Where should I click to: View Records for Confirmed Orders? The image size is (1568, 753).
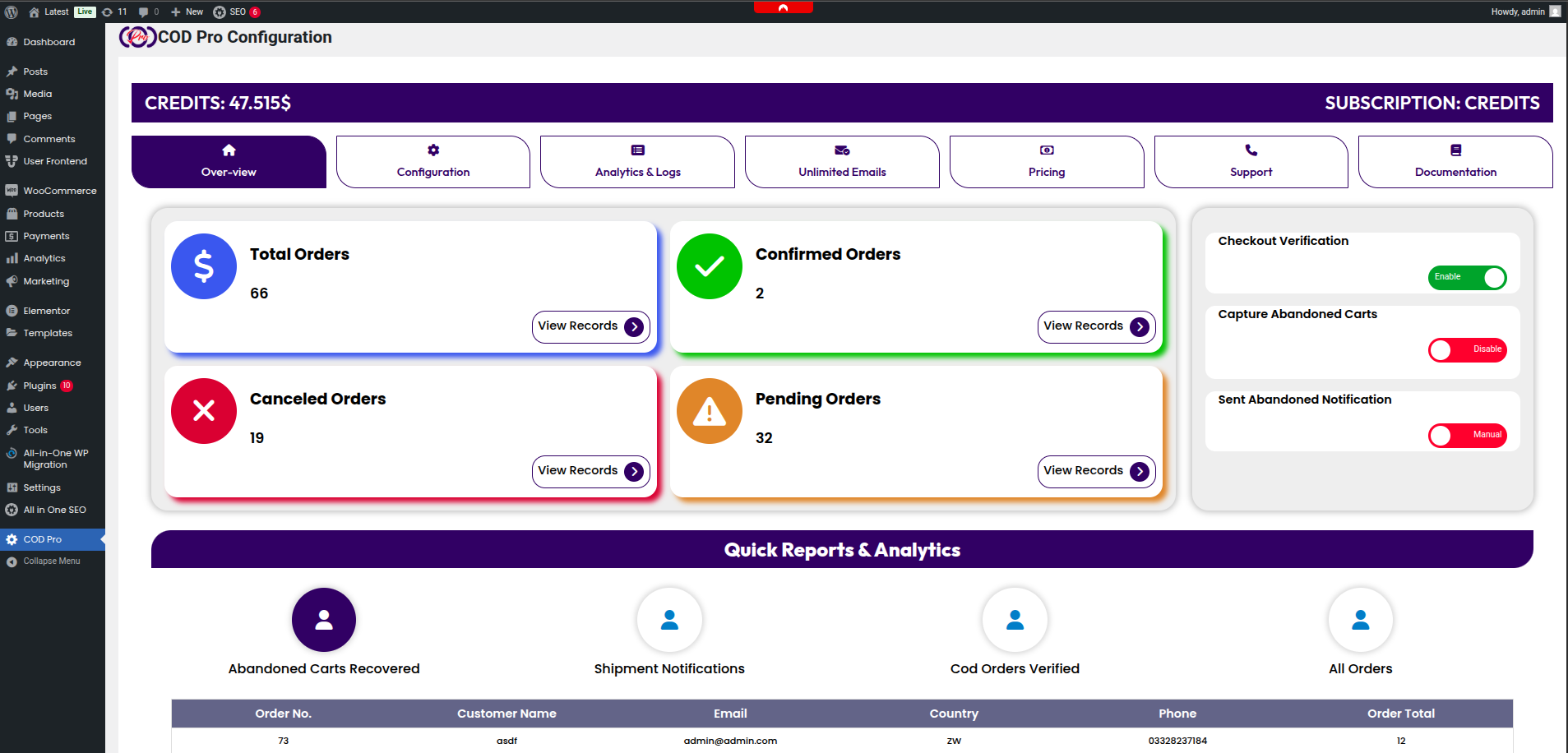pos(1097,327)
